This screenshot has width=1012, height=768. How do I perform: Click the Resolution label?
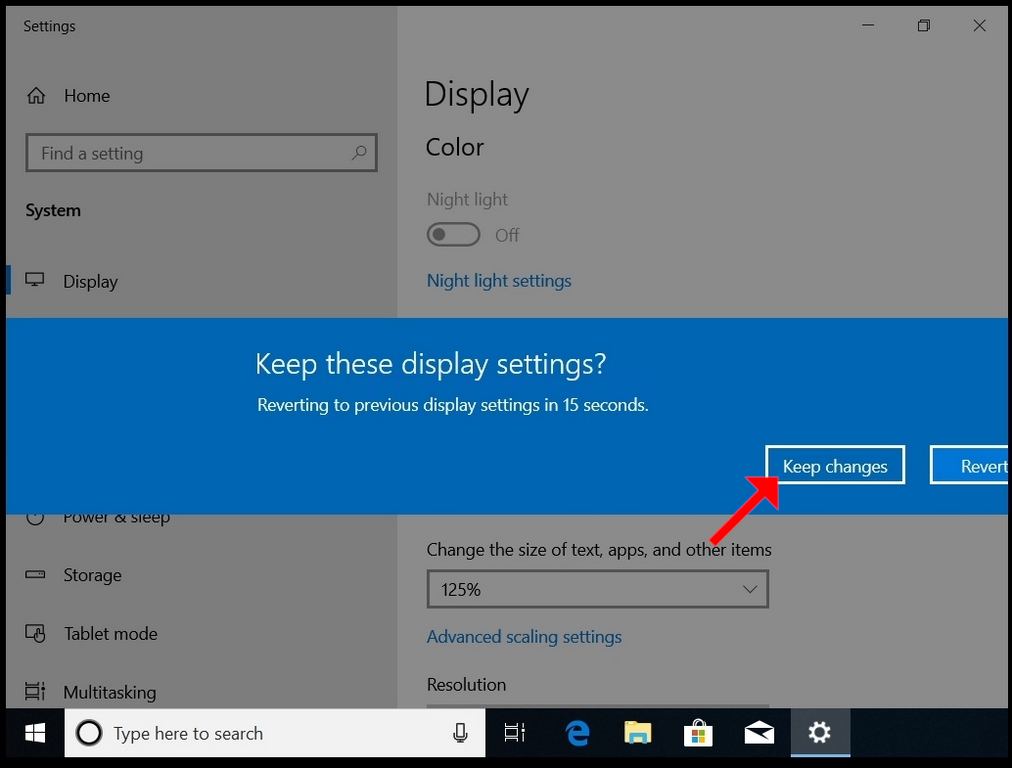pos(466,685)
